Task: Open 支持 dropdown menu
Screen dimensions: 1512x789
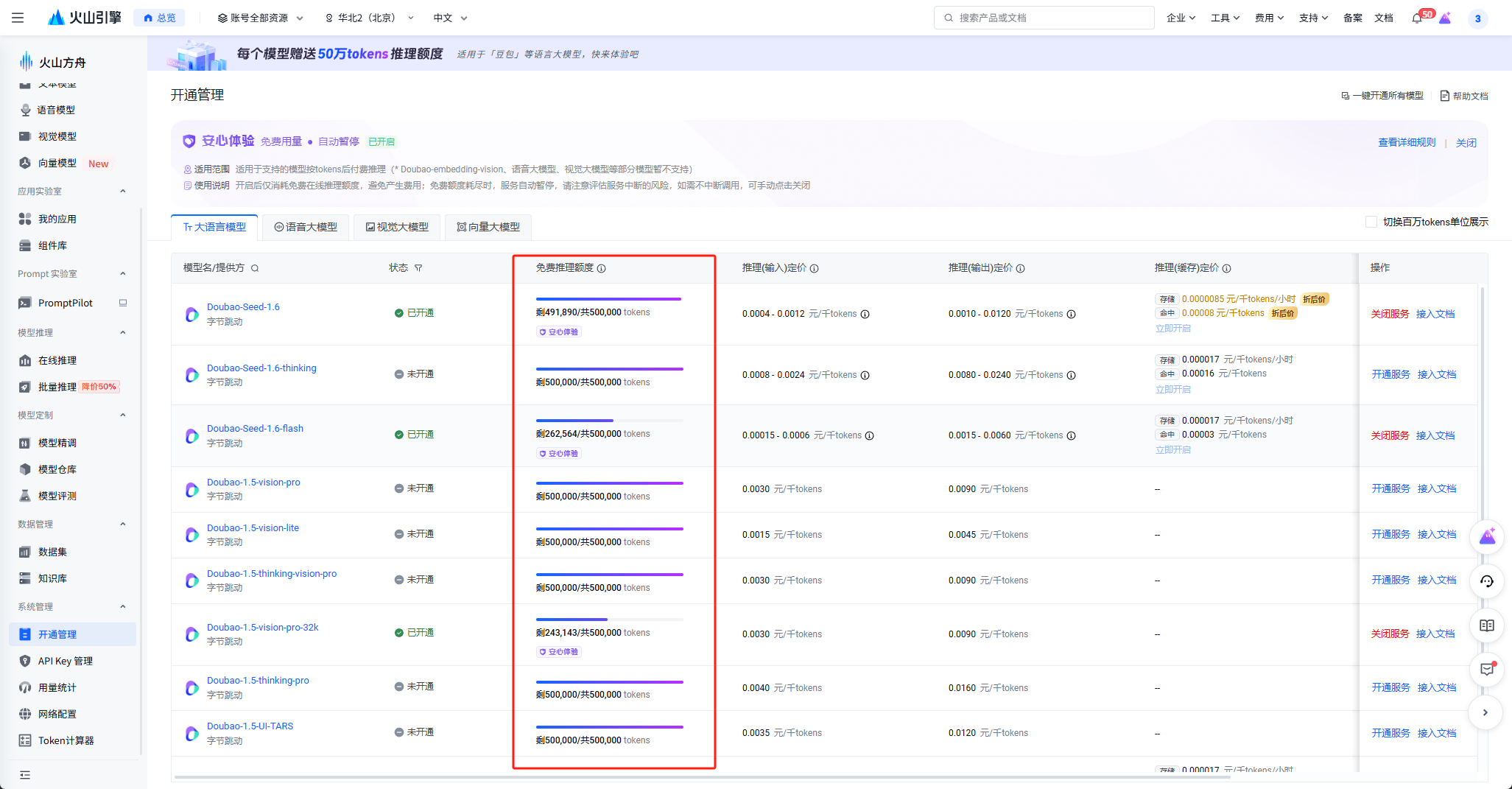Action: click(1313, 18)
